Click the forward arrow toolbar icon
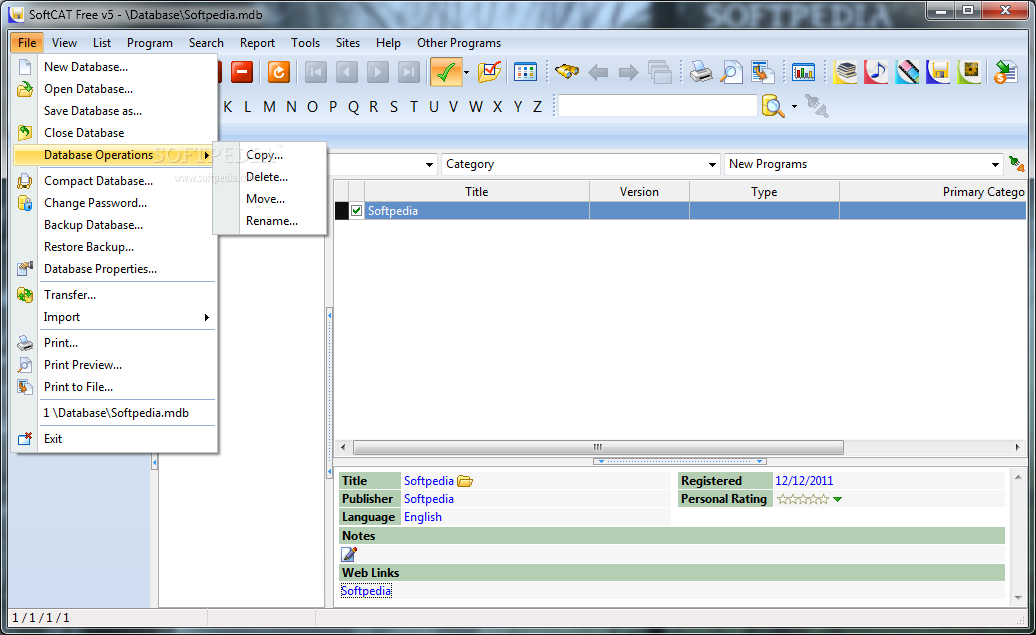This screenshot has width=1036, height=635. coord(628,72)
